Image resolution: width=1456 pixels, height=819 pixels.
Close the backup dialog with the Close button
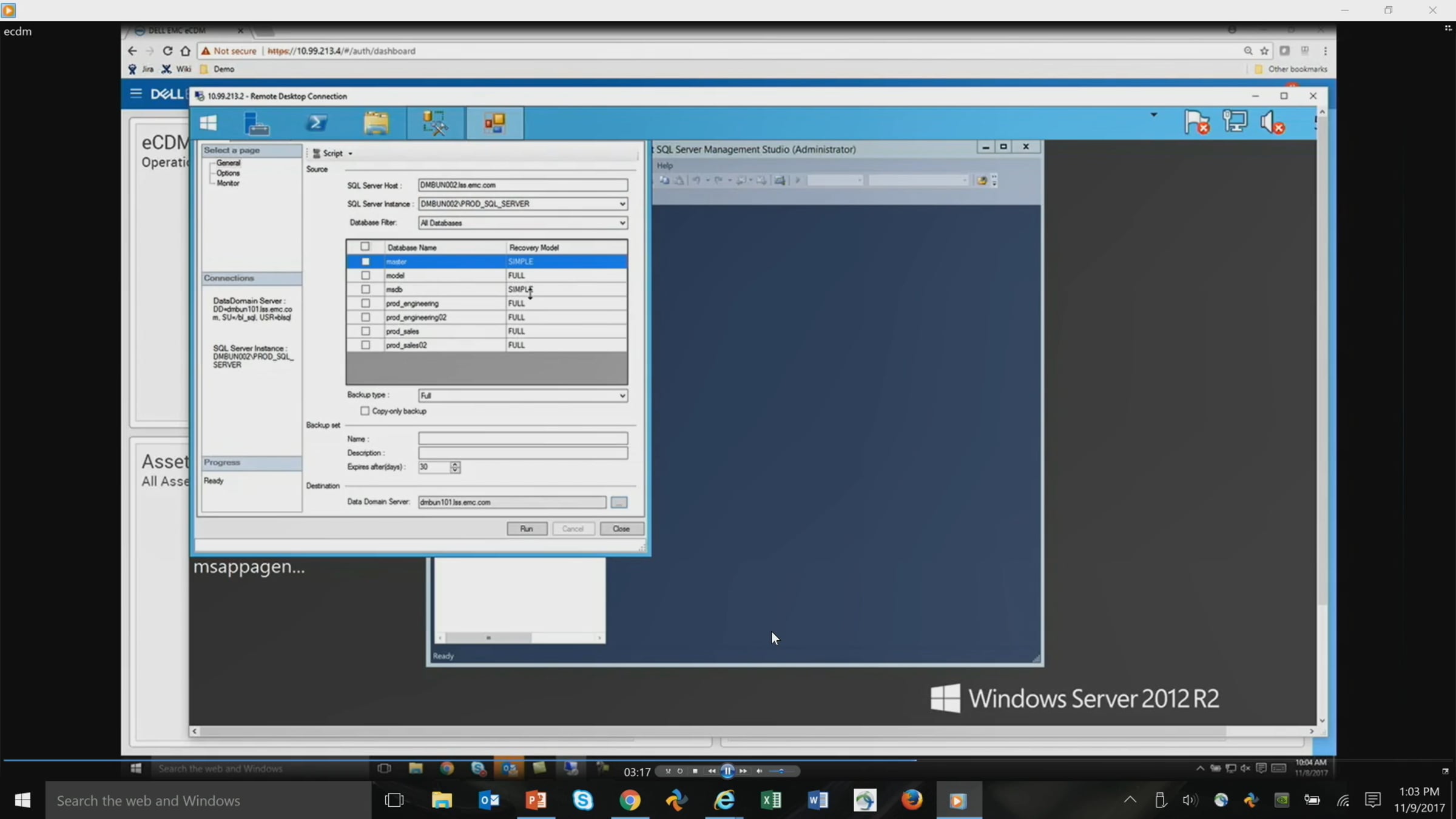[x=621, y=529]
